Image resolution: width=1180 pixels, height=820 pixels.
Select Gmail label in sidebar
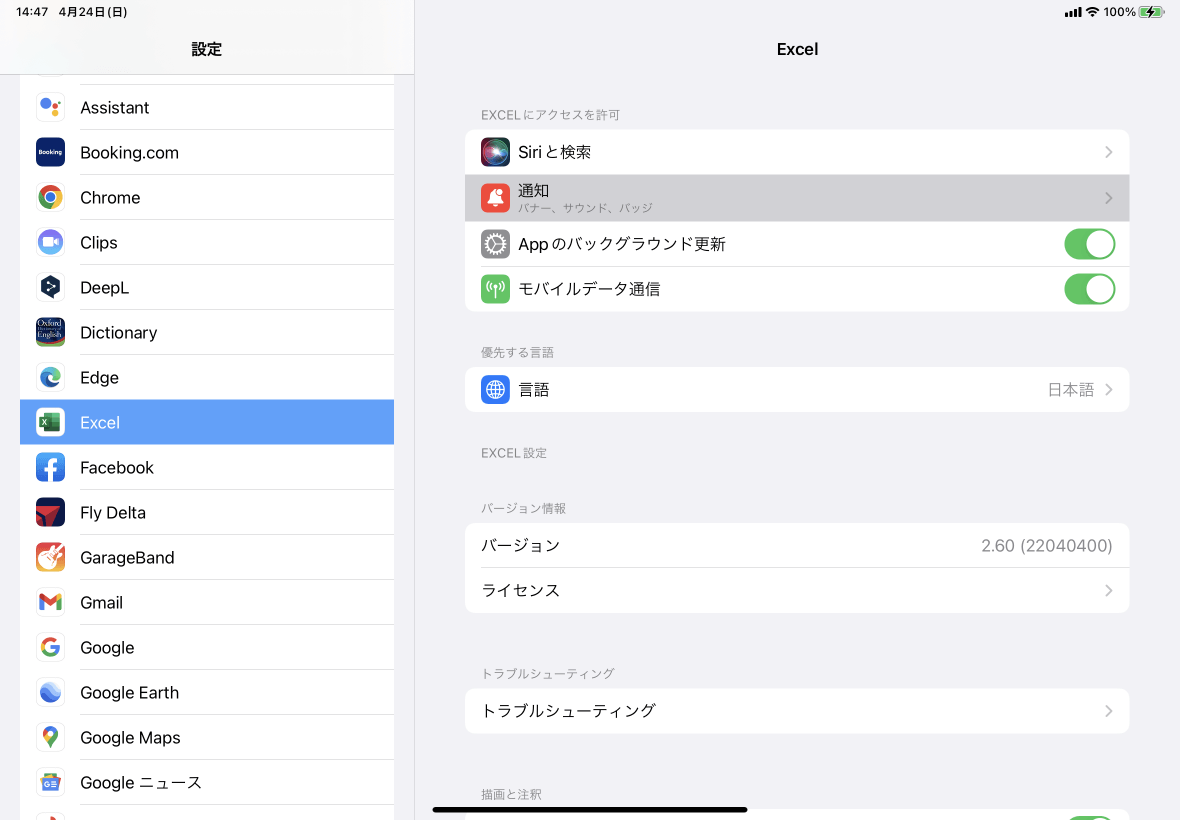pyautogui.click(x=102, y=603)
